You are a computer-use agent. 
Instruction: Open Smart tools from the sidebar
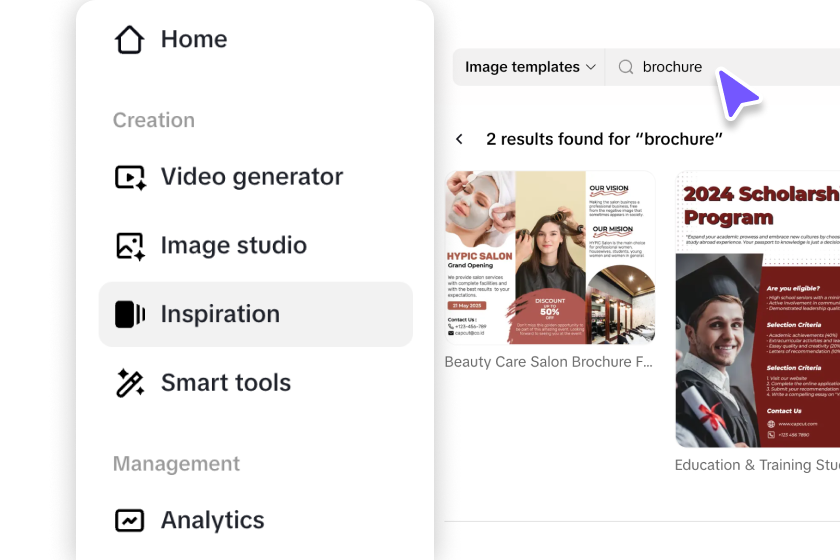point(225,383)
